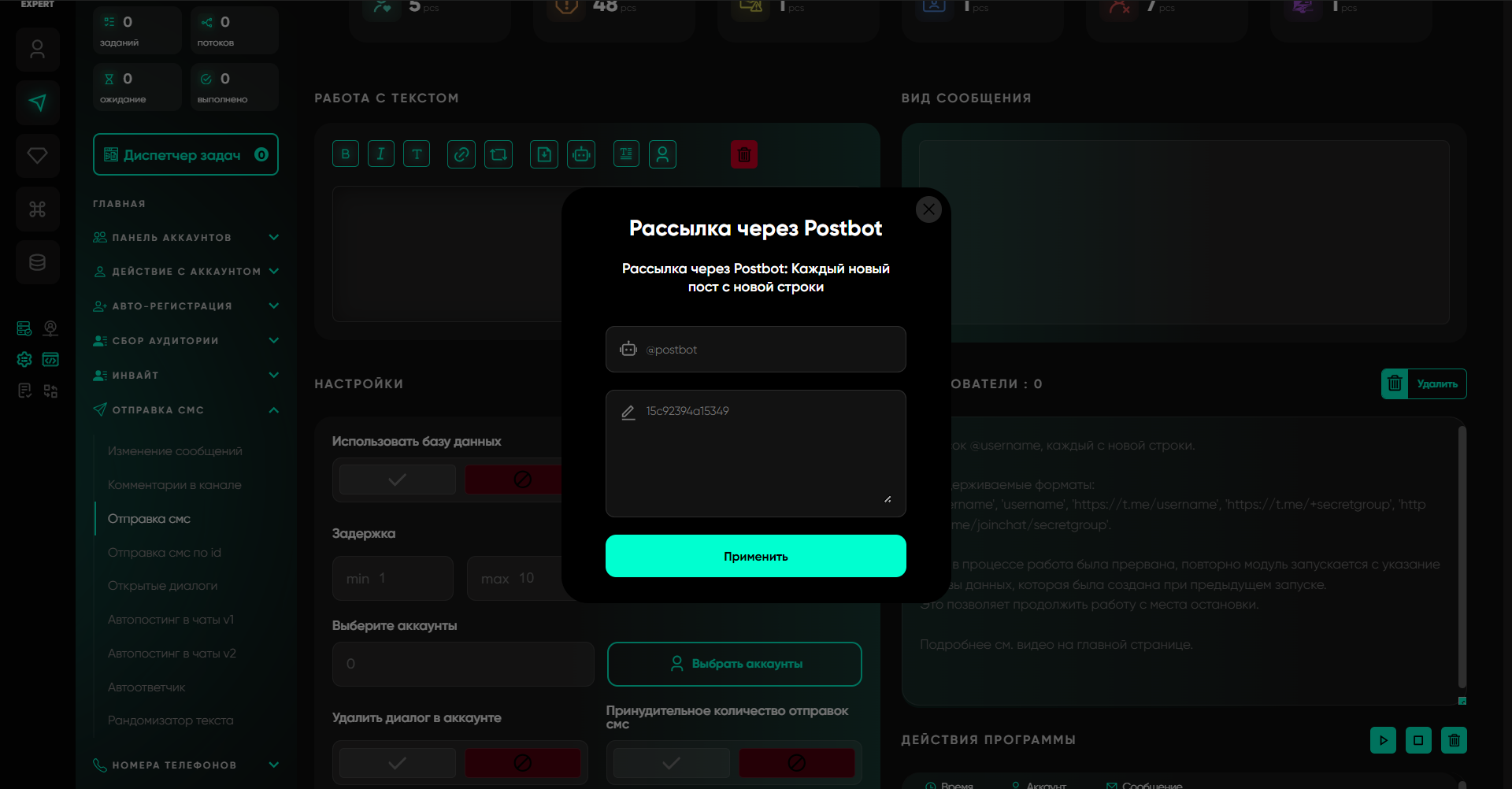Disable delete dialog in account option
1512x789 pixels.
[522, 762]
